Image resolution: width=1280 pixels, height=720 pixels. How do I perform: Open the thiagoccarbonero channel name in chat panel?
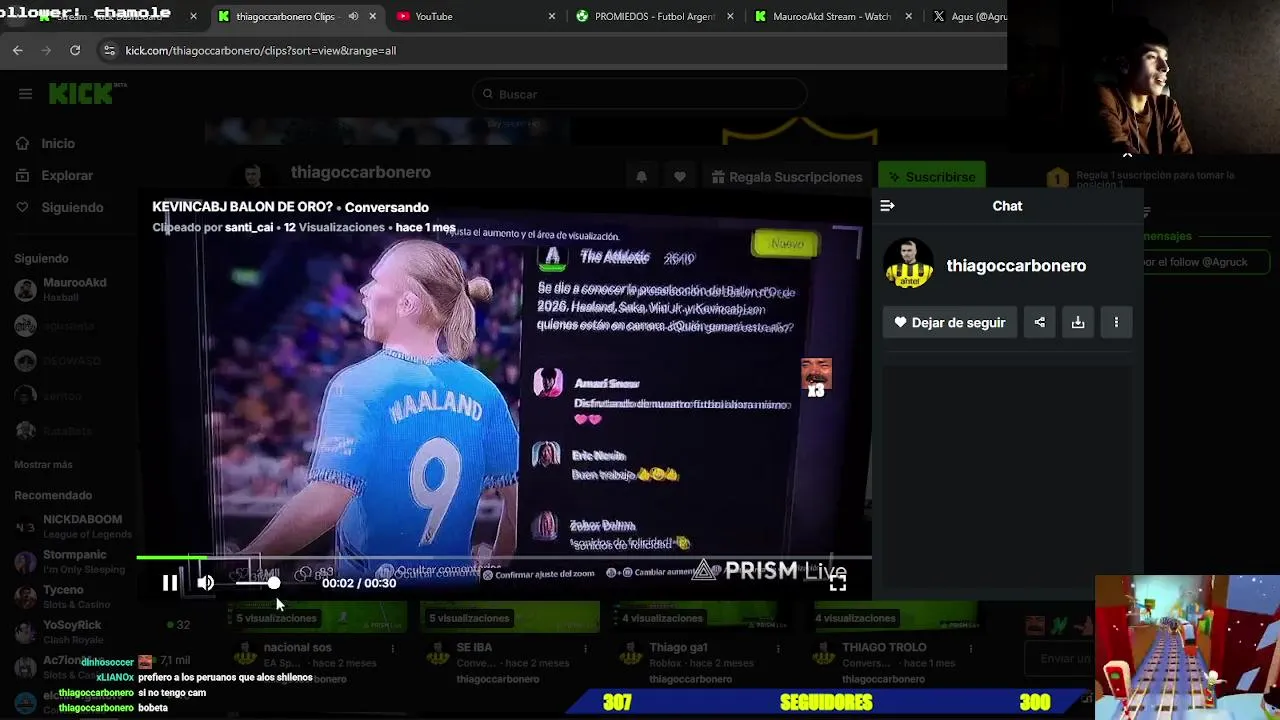pyautogui.click(x=1016, y=265)
